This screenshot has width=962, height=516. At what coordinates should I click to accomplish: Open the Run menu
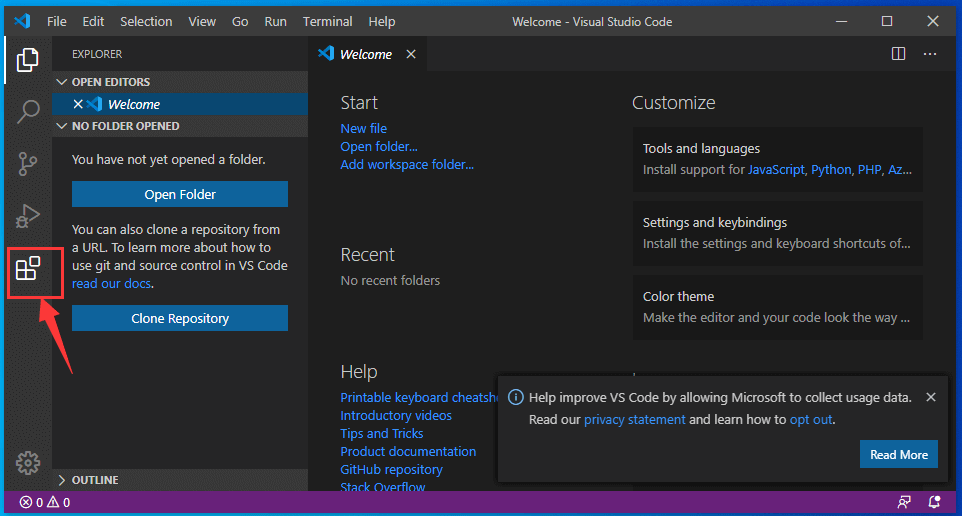275,21
